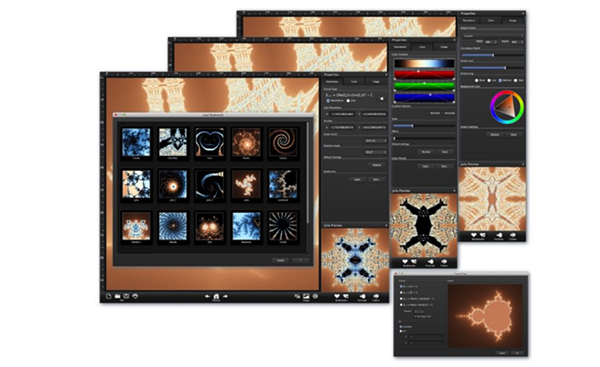Go forward with the right arrow history icon
This screenshot has height=367, width=600.
pyautogui.click(x=225, y=296)
